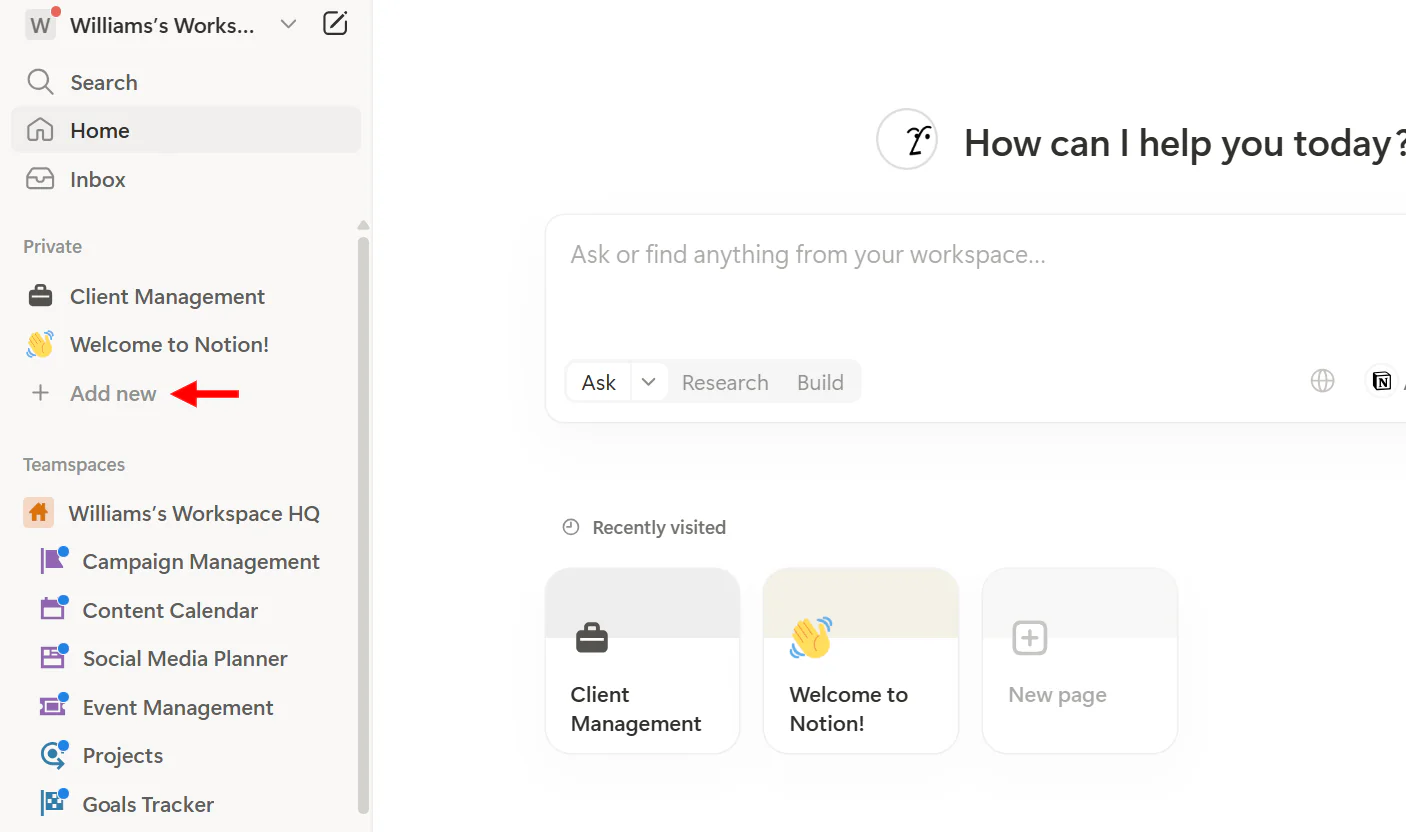Click the Goals Tracker checkered flag icon
This screenshot has height=832, width=1406.
click(53, 802)
